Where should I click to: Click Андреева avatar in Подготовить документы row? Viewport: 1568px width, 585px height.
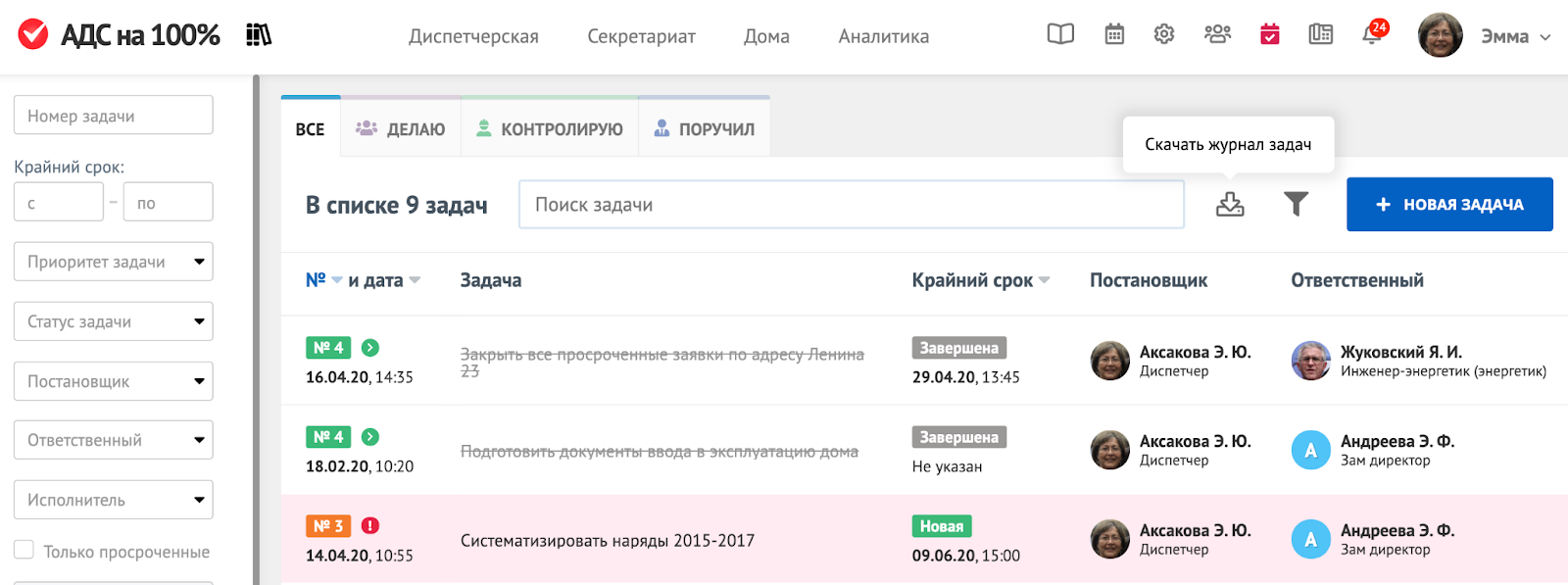(x=1311, y=450)
